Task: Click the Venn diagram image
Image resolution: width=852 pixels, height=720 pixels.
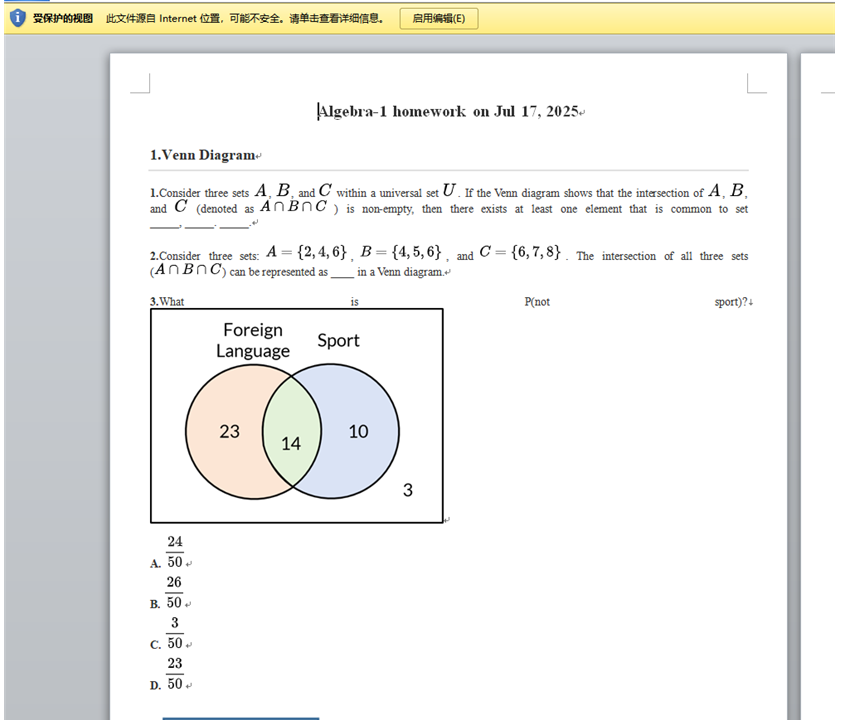Action: click(297, 416)
